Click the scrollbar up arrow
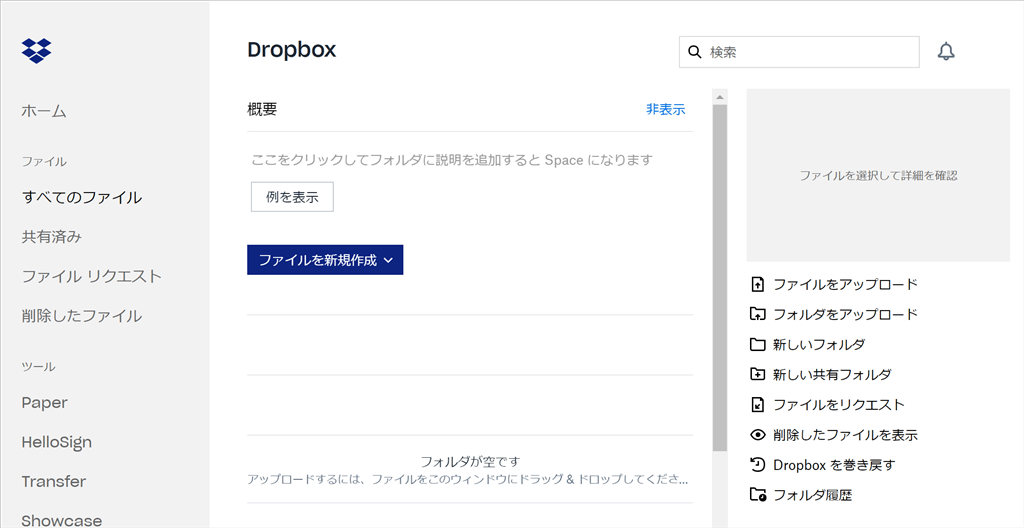 pyautogui.click(x=720, y=97)
